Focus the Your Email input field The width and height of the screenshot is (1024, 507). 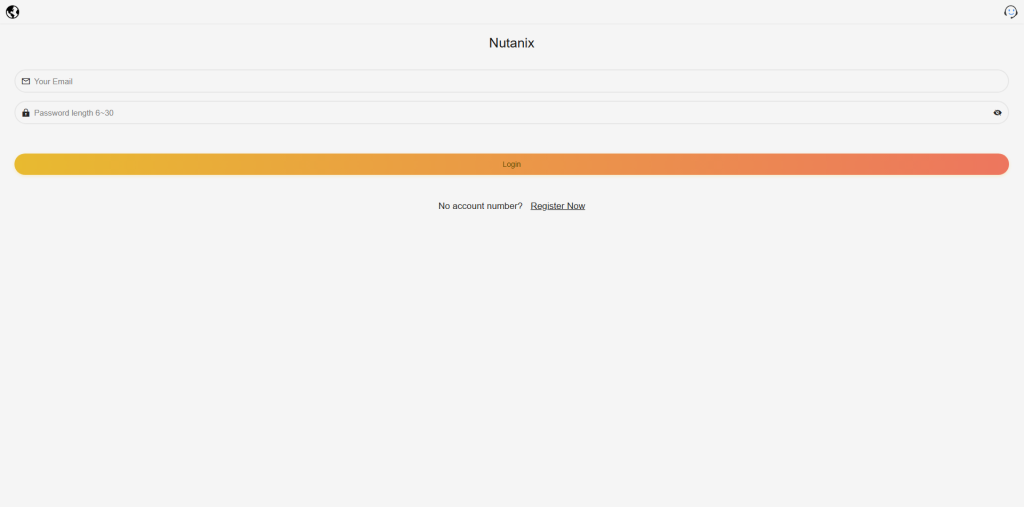pyautogui.click(x=511, y=81)
